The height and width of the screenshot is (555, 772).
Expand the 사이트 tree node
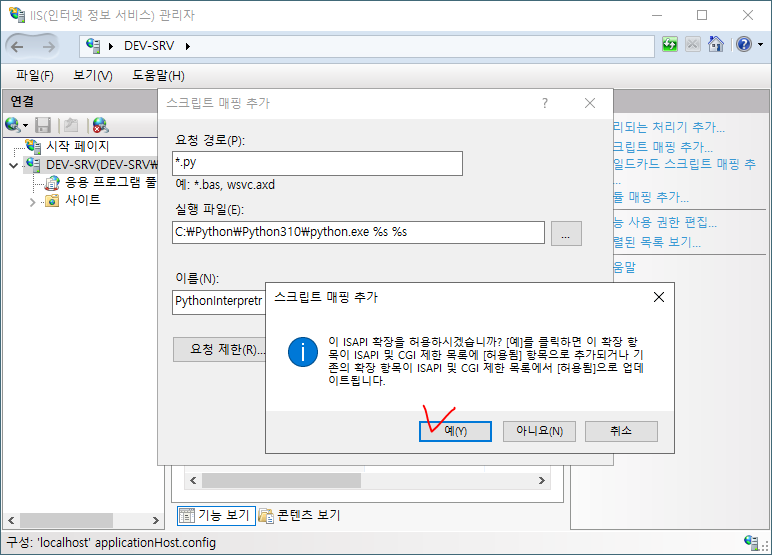[32, 202]
